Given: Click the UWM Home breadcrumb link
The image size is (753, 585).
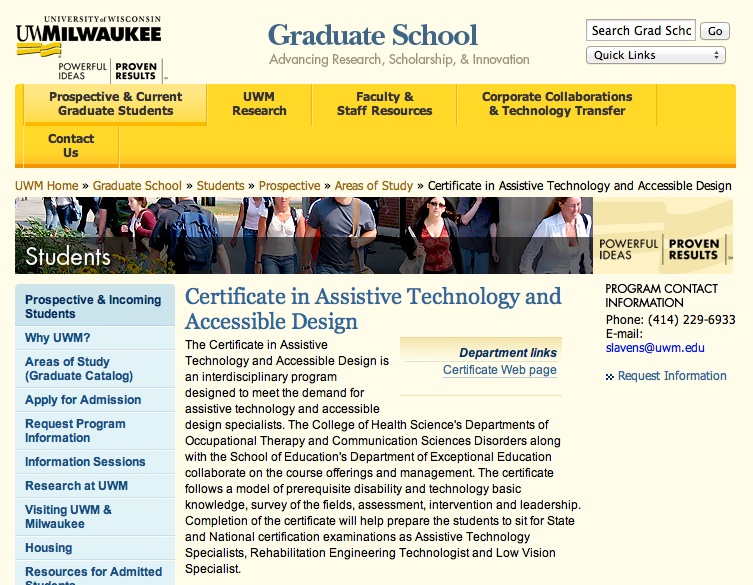Looking at the screenshot, I should [47, 186].
